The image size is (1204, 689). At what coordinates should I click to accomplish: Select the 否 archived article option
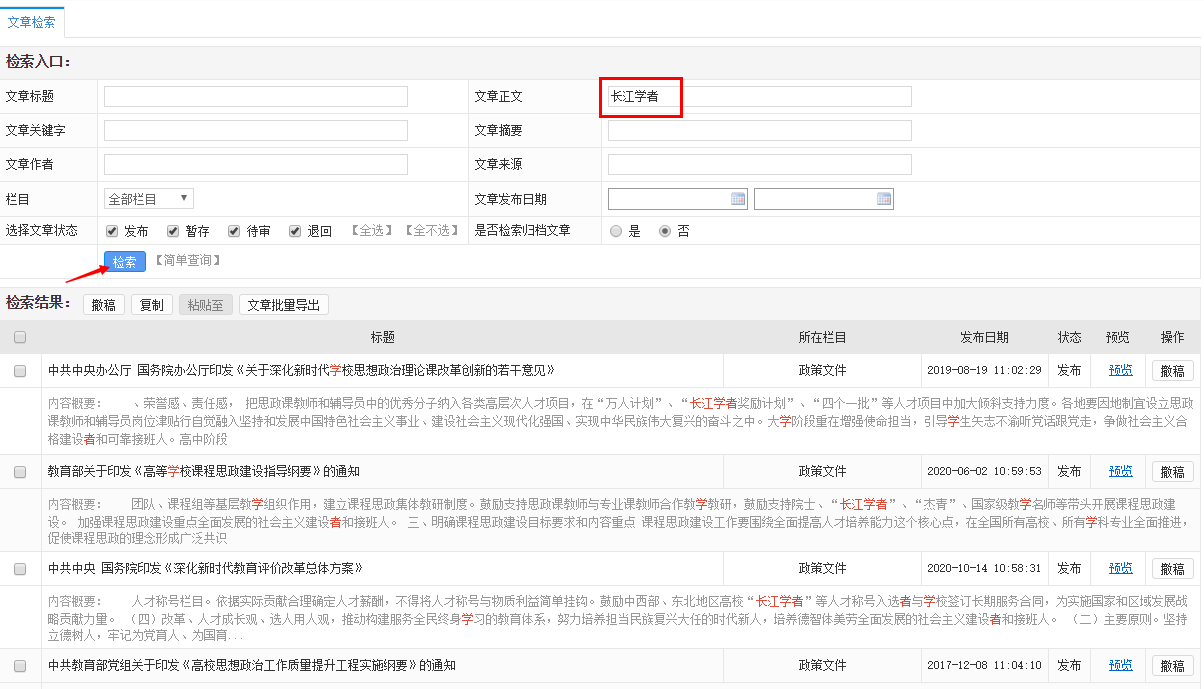[664, 231]
